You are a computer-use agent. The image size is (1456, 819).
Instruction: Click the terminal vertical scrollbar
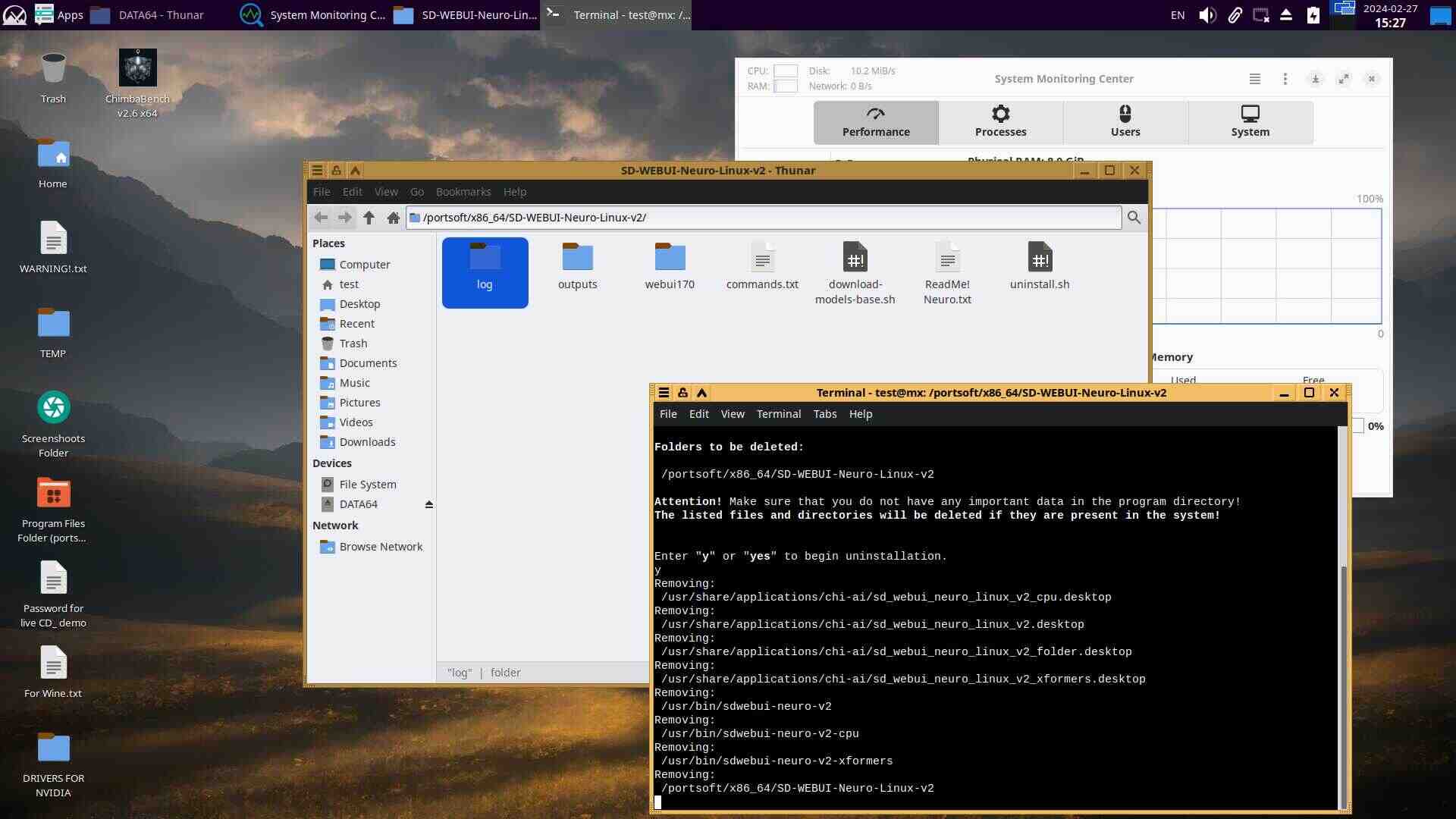coord(1343,682)
